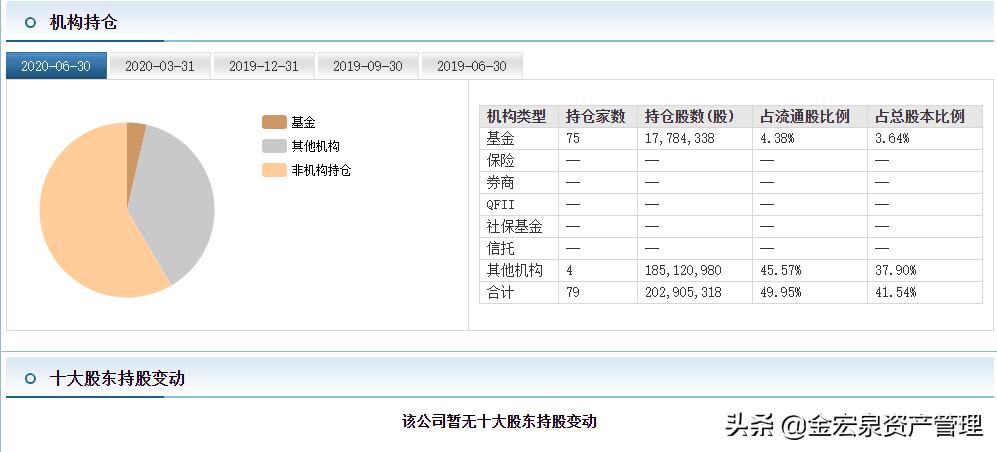Click the 其他机构 legend label

coord(315,146)
